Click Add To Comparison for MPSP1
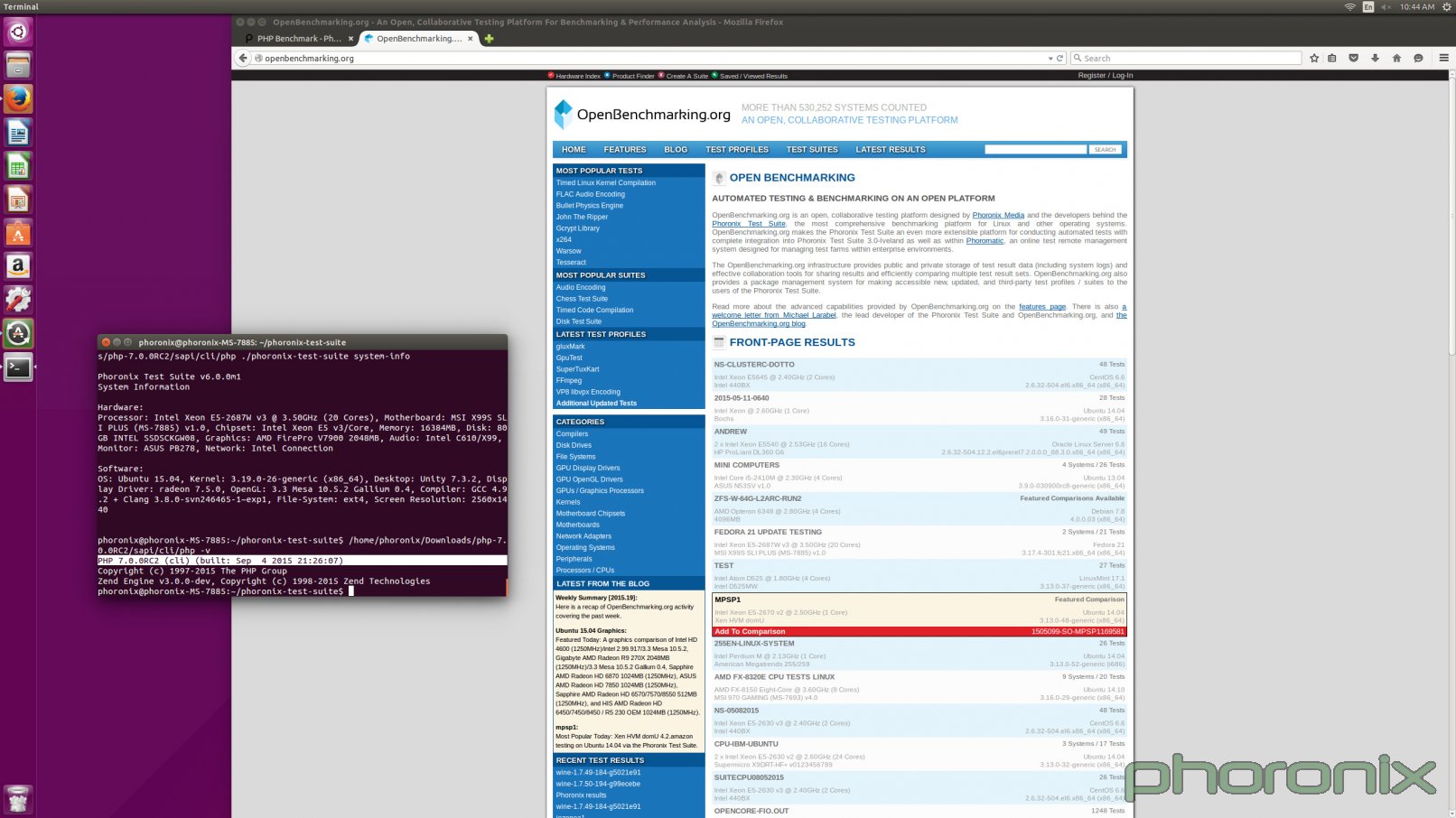1456x818 pixels. click(x=751, y=631)
